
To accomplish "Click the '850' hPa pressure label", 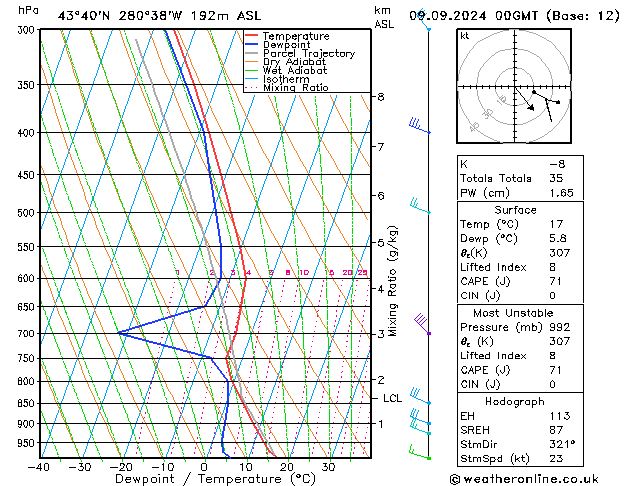I will click(28, 403).
